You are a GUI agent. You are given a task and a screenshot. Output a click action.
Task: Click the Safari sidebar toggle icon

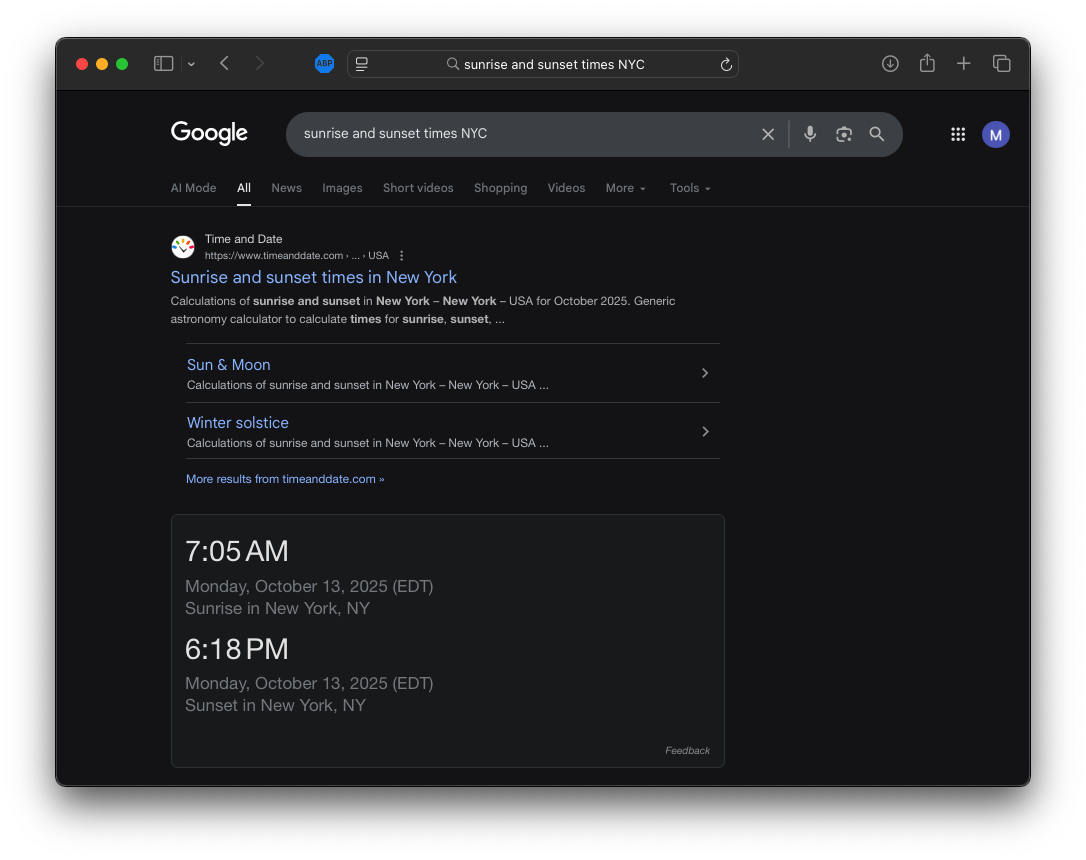(163, 64)
